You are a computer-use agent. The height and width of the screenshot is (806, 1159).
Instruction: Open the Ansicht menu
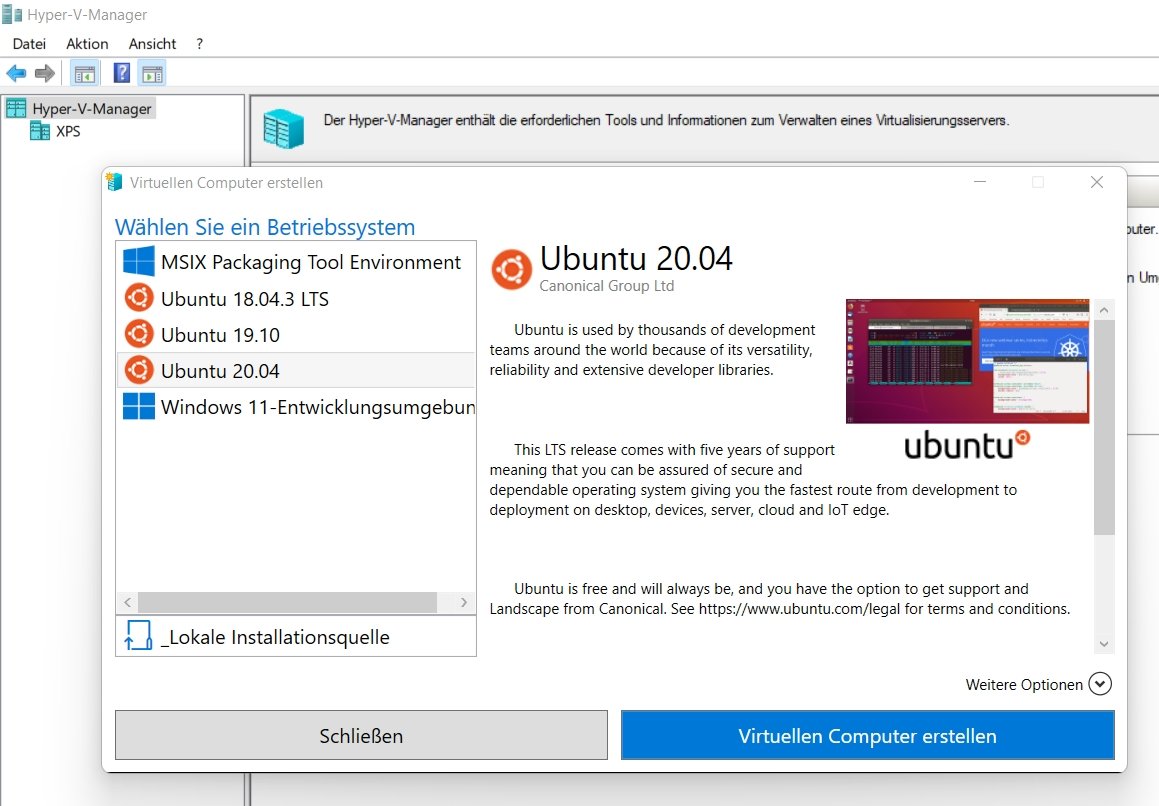click(152, 43)
